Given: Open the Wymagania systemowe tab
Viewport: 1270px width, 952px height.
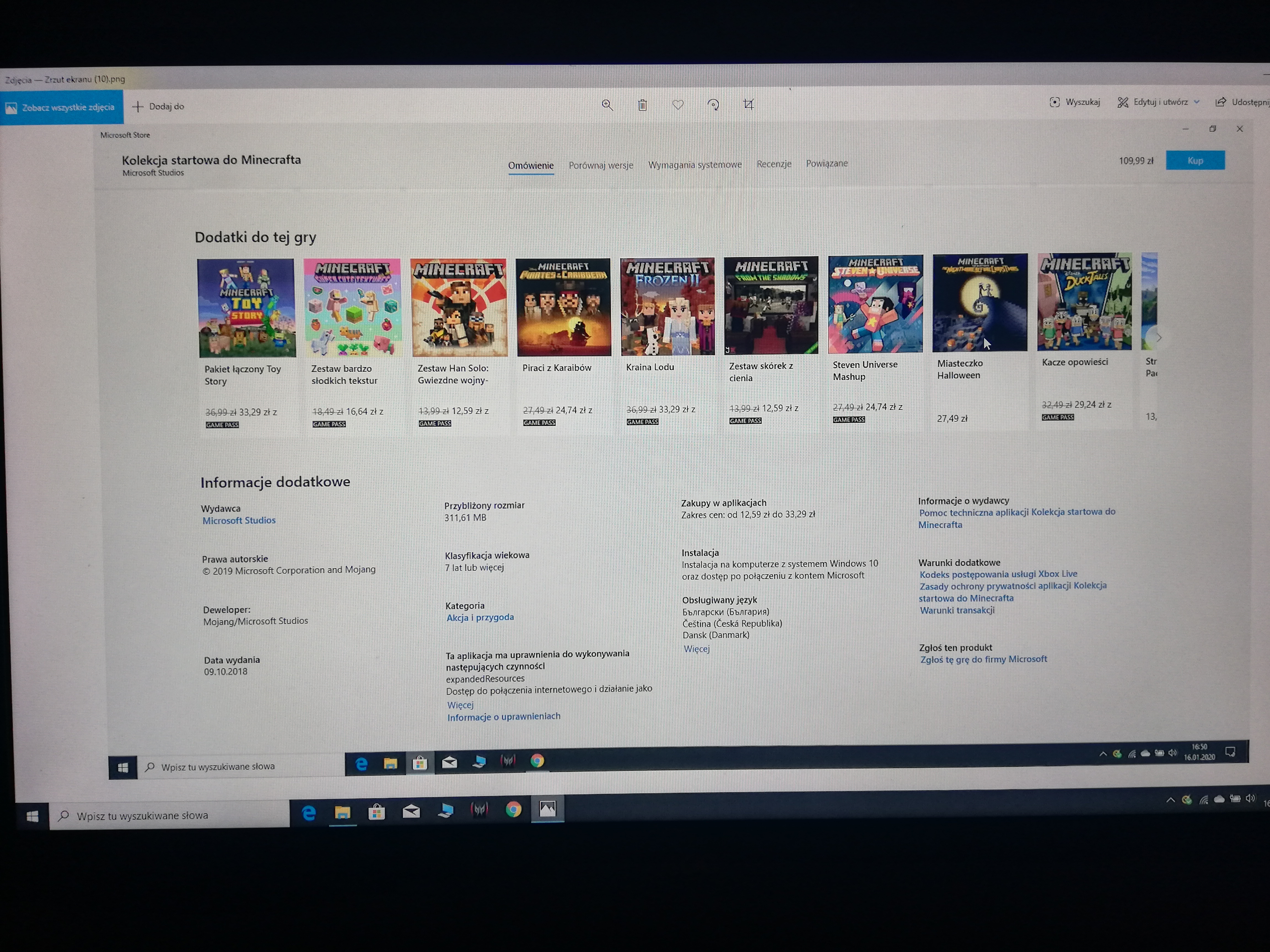Looking at the screenshot, I should [695, 165].
